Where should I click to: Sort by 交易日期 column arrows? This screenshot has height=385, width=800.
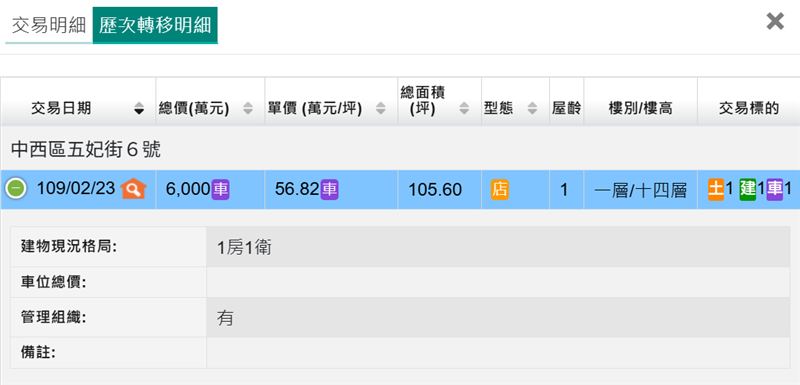(x=139, y=109)
